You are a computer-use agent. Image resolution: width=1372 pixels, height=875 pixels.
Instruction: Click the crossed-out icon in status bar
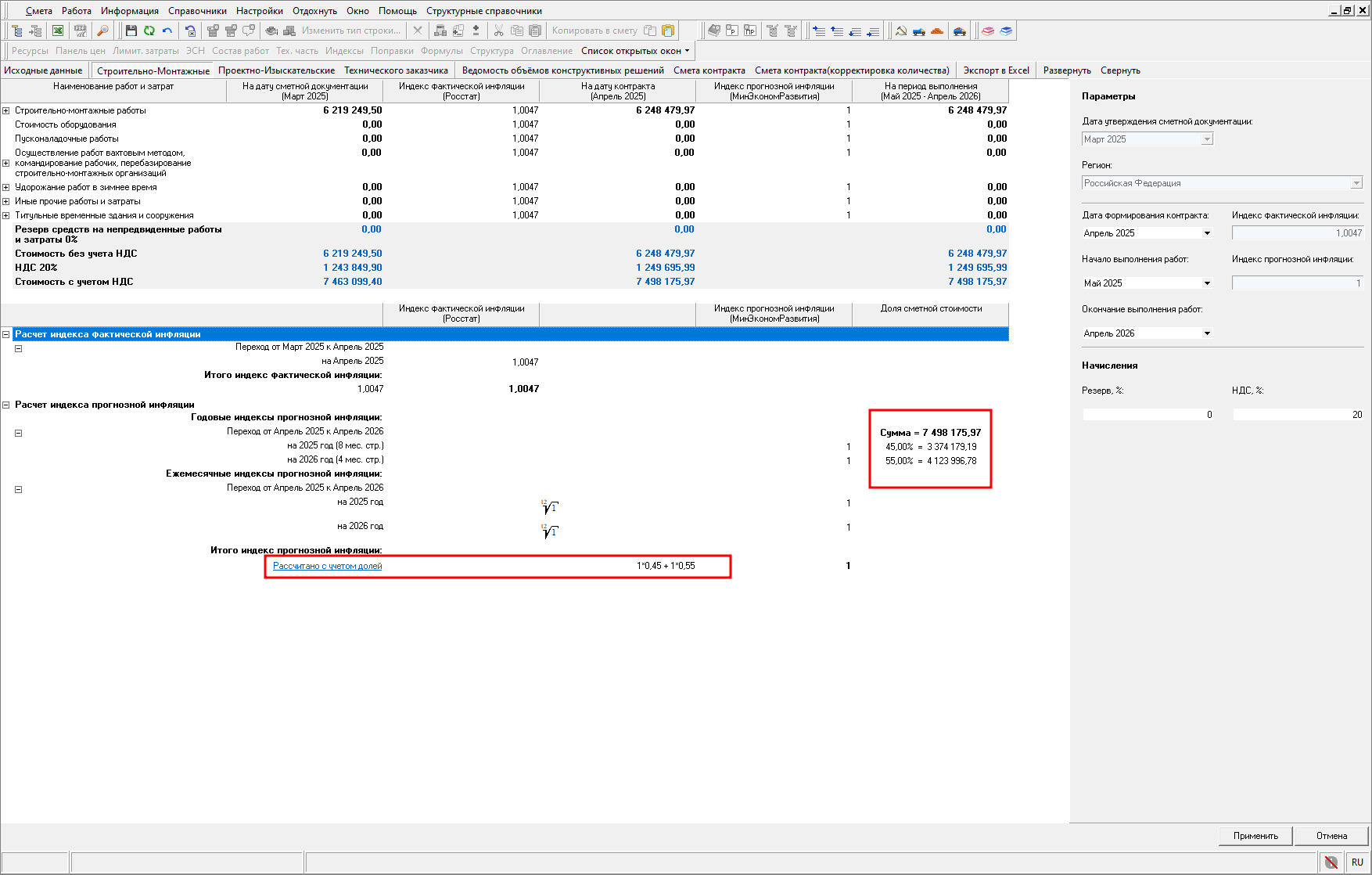tap(1331, 862)
